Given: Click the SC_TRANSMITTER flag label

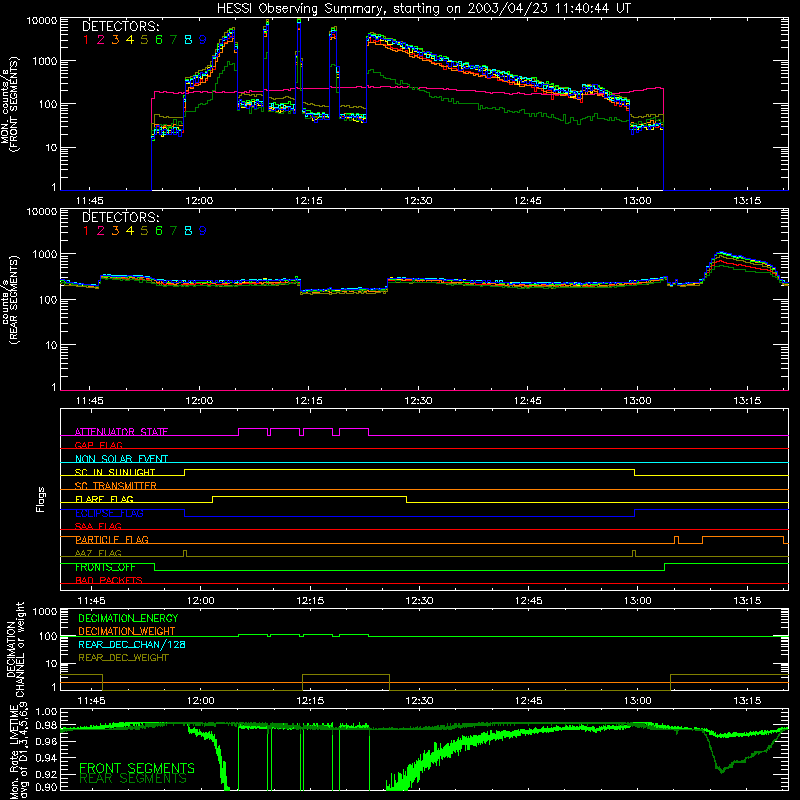Looking at the screenshot, I should click(x=116, y=486).
